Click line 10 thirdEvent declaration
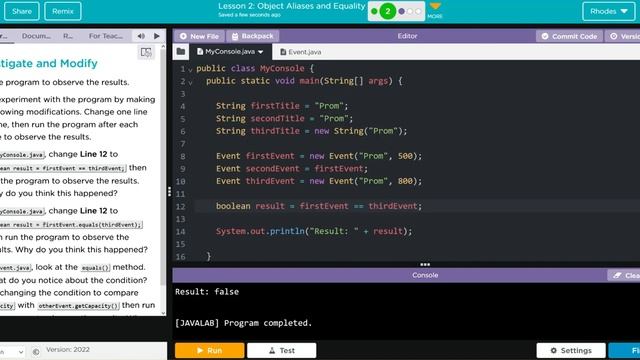This screenshot has height=360, width=640. 319,181
